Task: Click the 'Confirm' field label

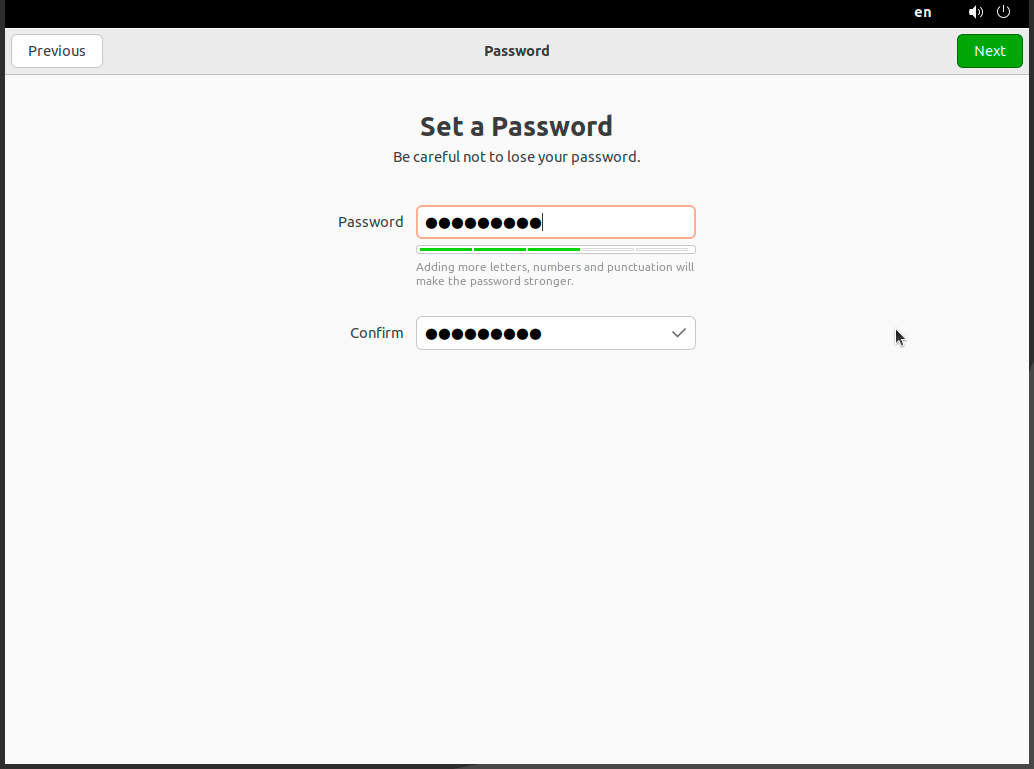Action: point(377,333)
